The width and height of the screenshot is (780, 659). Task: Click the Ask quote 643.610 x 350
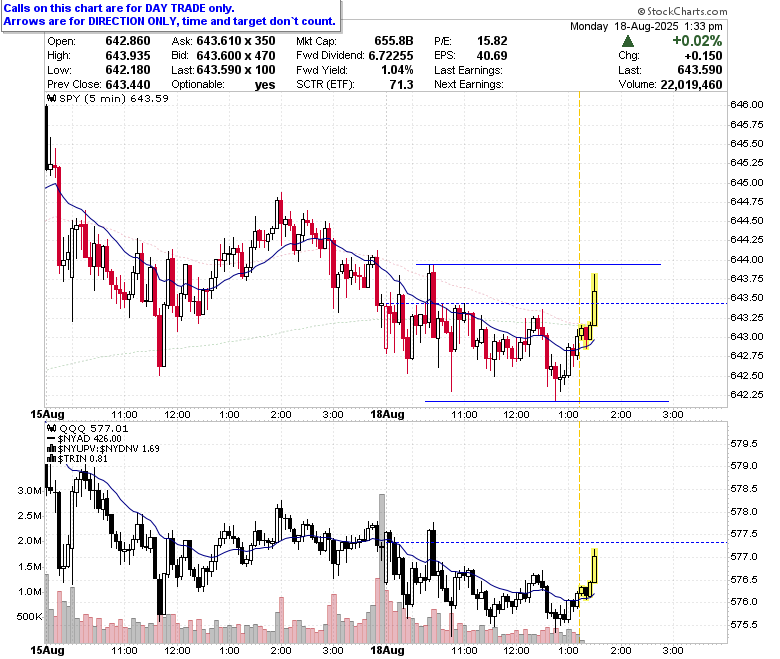point(236,41)
